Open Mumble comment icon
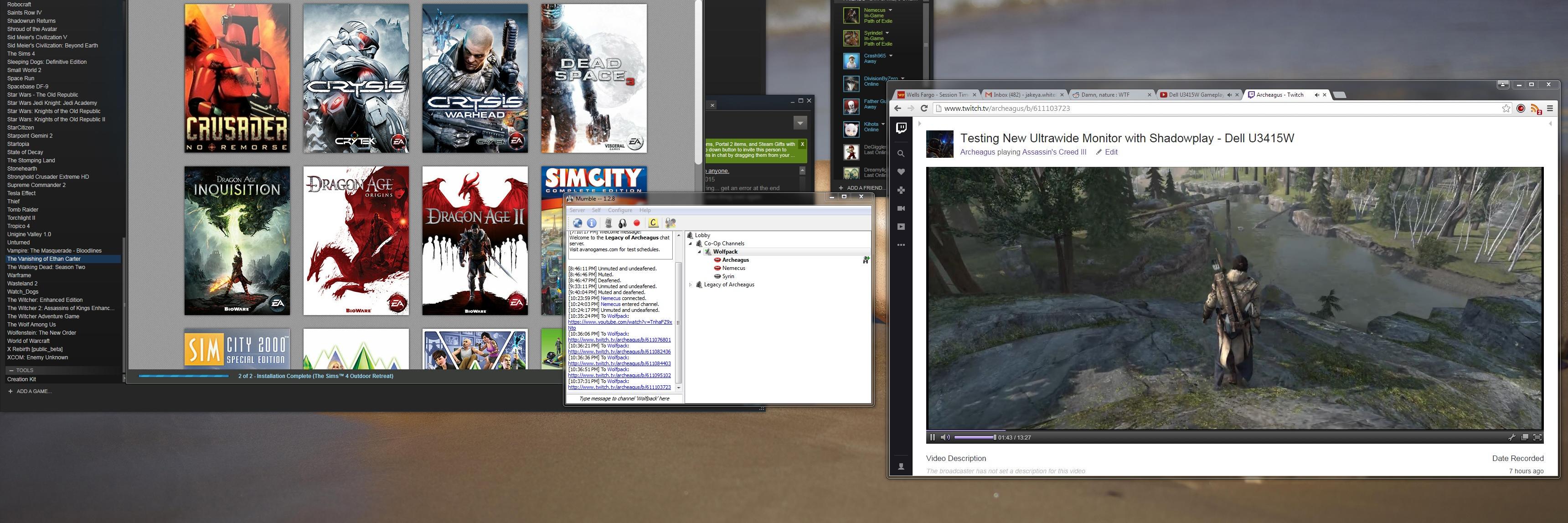Screen dimensions: 1568x523 [653, 223]
